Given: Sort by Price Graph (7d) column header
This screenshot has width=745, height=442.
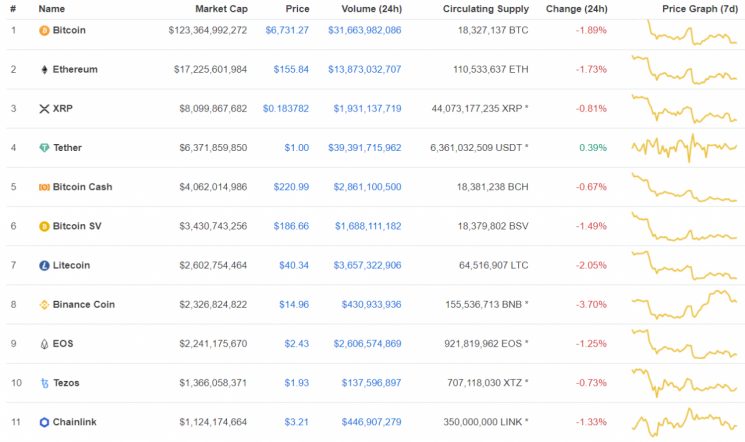Looking at the screenshot, I should (x=699, y=9).
